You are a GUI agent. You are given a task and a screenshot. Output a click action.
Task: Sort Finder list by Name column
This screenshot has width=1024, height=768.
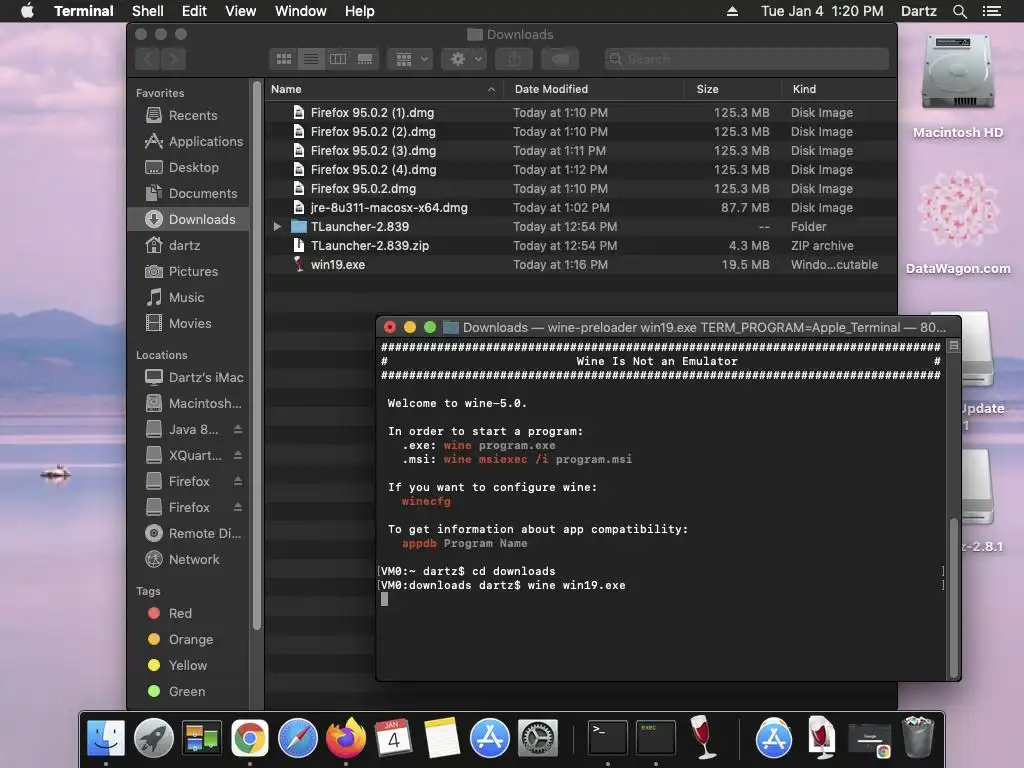tap(384, 89)
